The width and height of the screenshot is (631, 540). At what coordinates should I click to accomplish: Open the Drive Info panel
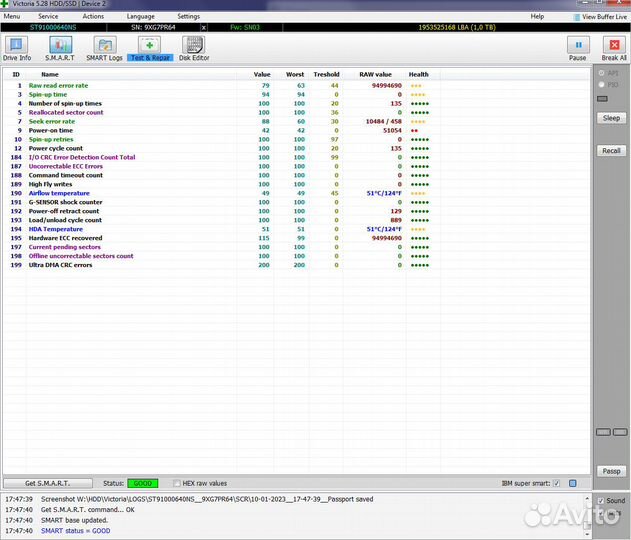point(17,47)
